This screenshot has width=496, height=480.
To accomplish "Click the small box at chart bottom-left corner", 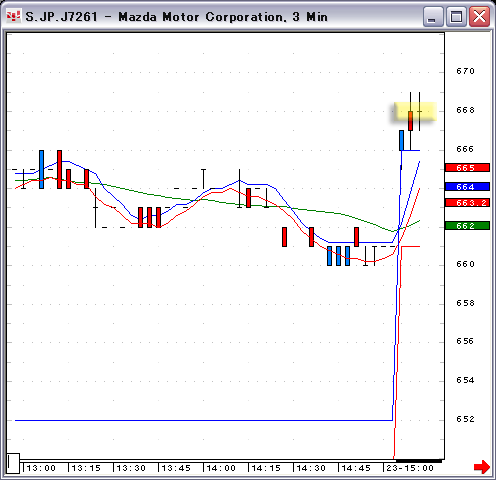I will coord(13,463).
